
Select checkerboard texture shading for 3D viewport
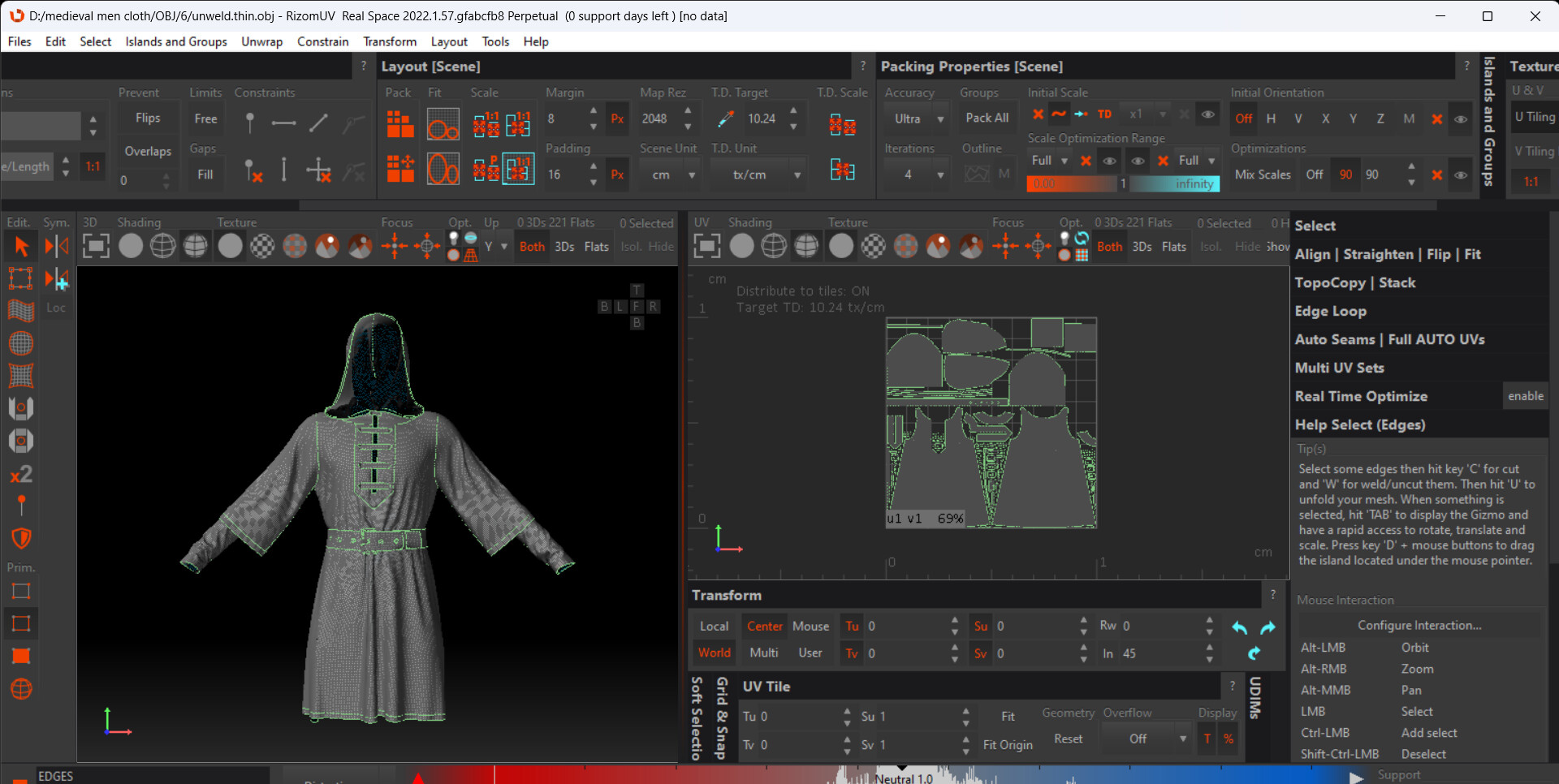point(262,246)
